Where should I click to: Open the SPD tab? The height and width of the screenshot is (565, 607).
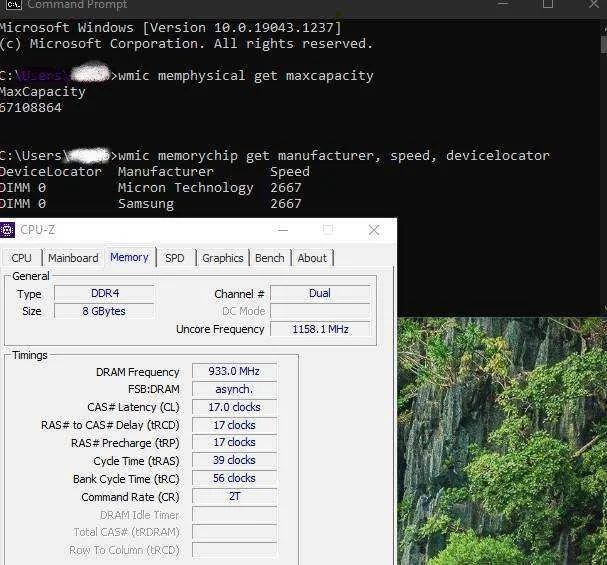pos(175,258)
